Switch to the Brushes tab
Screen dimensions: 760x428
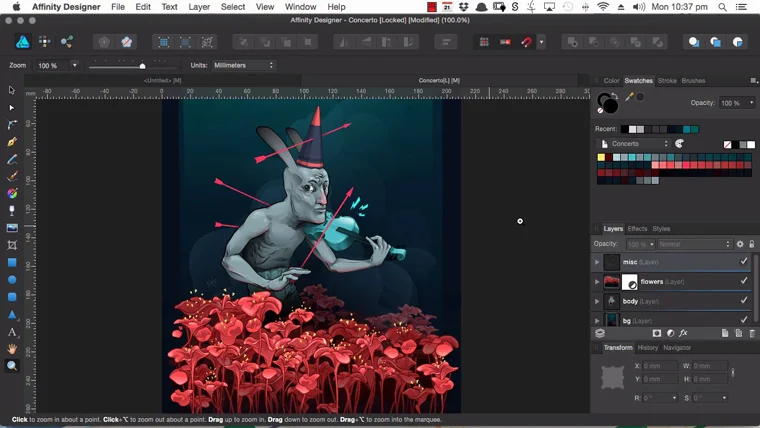coord(693,81)
